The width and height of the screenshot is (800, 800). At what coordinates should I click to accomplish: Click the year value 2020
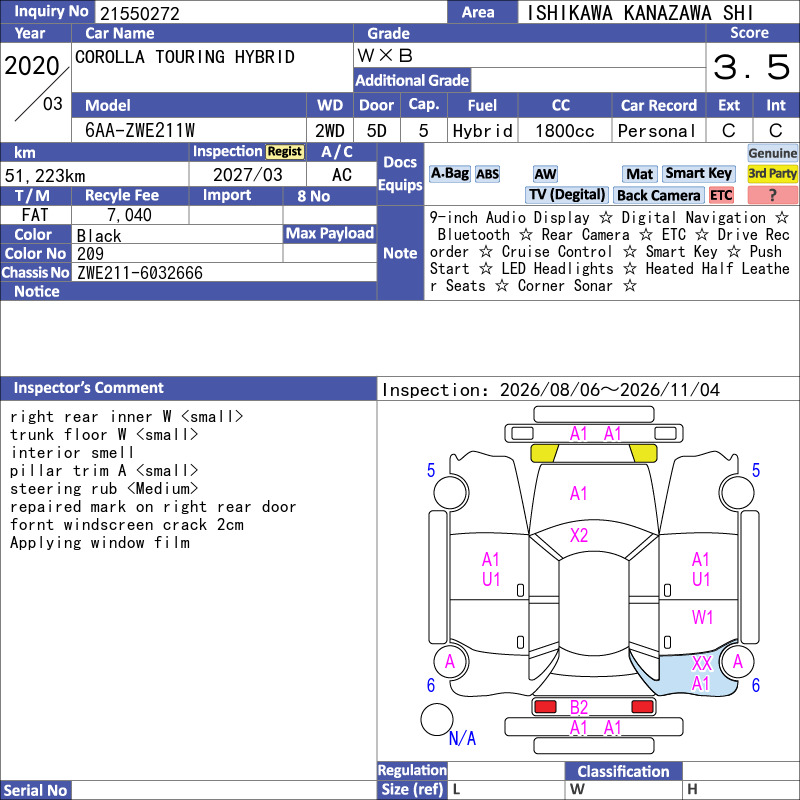[32, 65]
